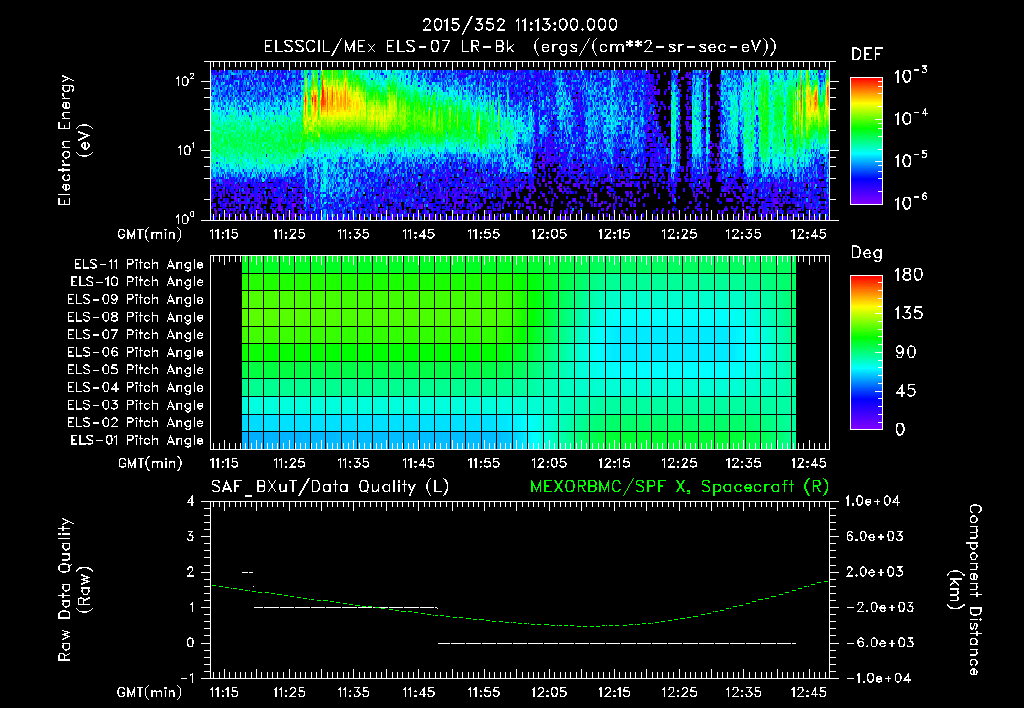Click the 180 value on the Deg scale
The height and width of the screenshot is (708, 1024).
pos(909,275)
